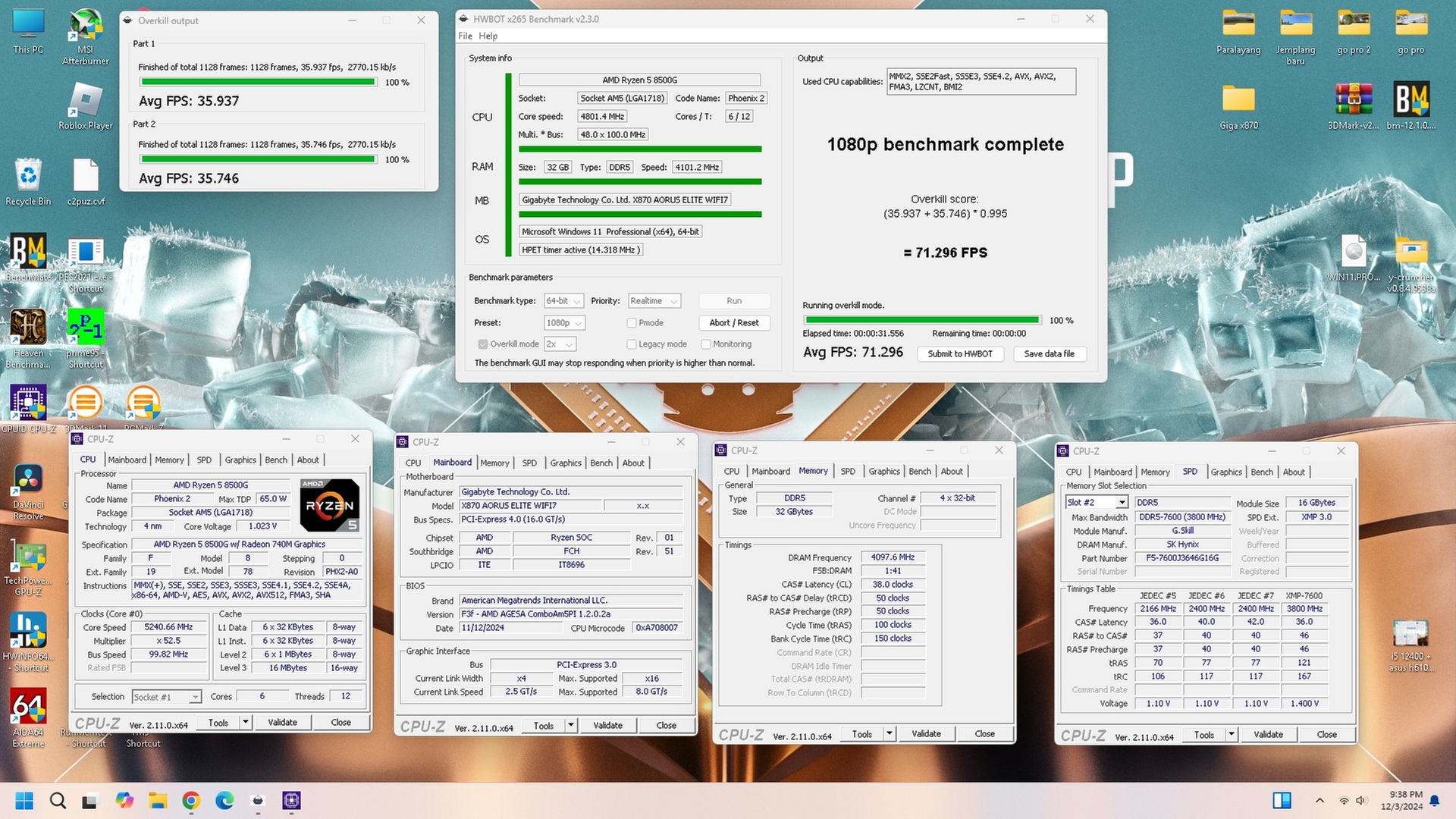Open go pro 2 folder

pos(1354,32)
